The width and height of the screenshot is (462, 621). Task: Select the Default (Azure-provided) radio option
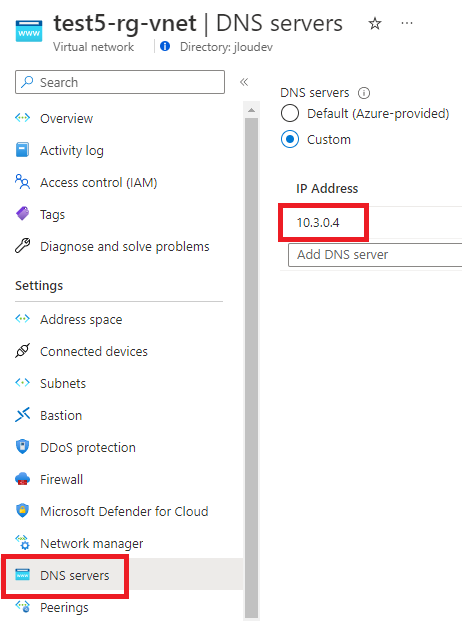290,114
